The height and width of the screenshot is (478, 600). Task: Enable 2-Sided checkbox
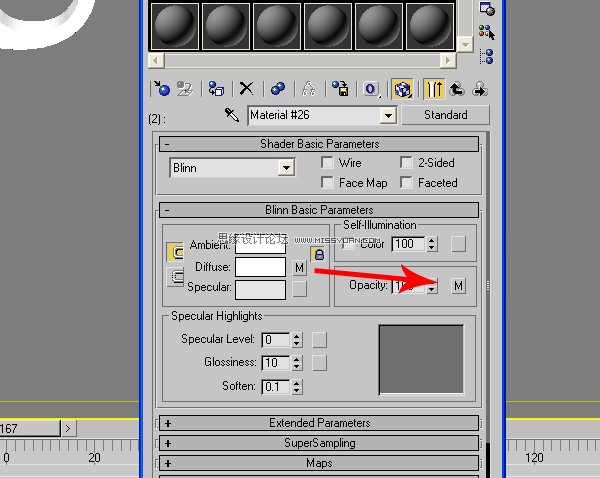click(x=406, y=162)
